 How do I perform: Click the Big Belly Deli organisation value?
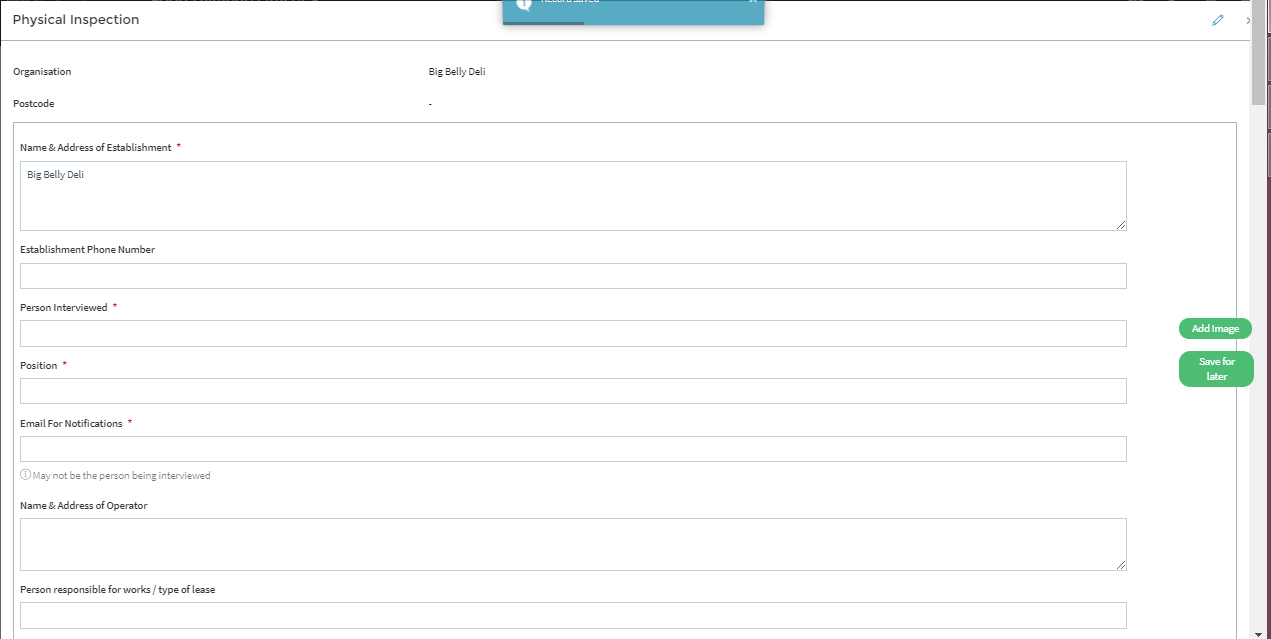coord(456,72)
